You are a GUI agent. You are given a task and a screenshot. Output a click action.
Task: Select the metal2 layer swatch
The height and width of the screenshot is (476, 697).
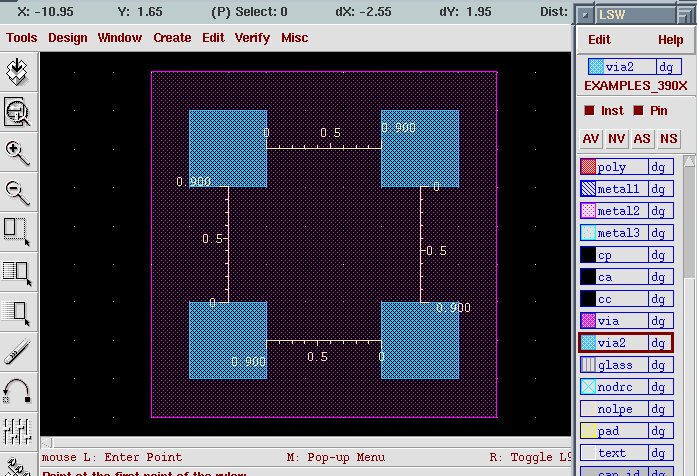[x=588, y=211]
